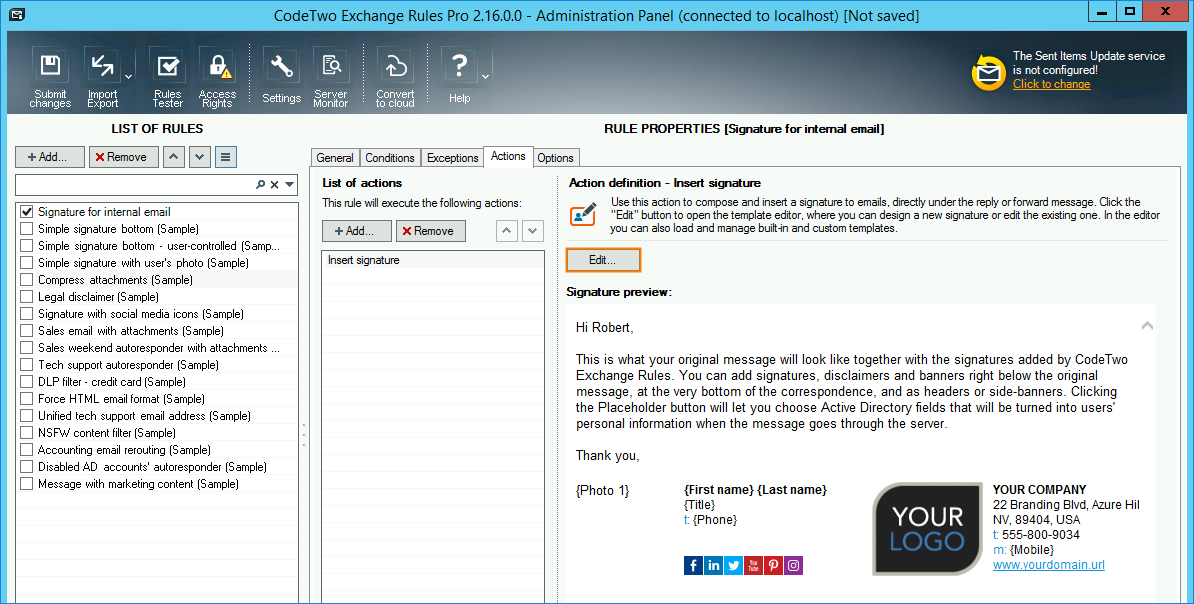The width and height of the screenshot is (1194, 604).
Task: Click the Twitter icon in signature preview
Action: click(x=733, y=565)
